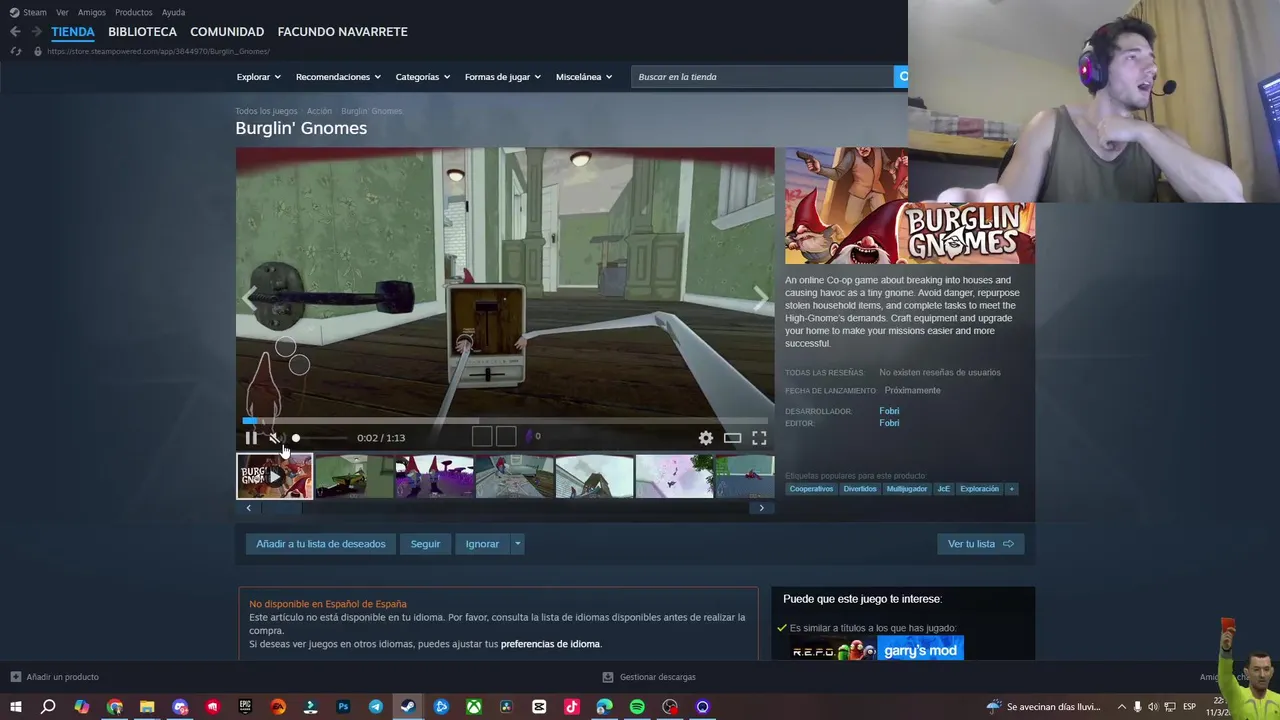Toggle theater mode for the trailer

pos(733,438)
